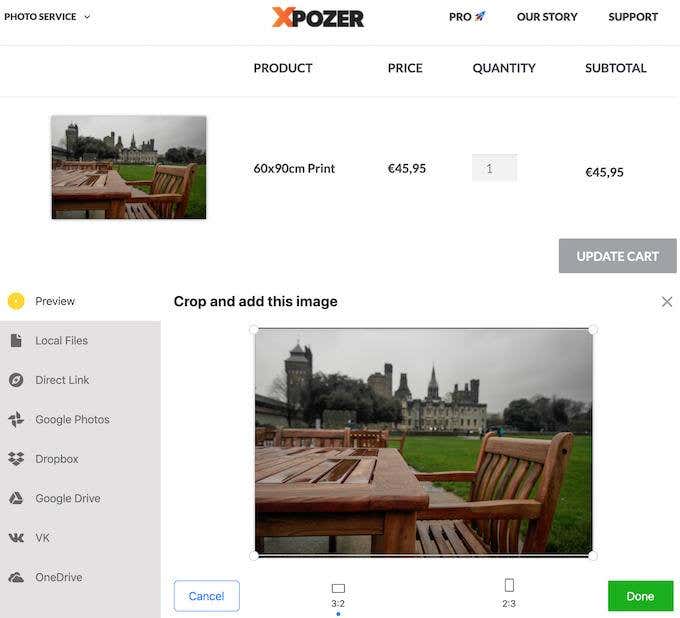680x618 pixels.
Task: Select the VK logo icon
Action: coord(16,538)
